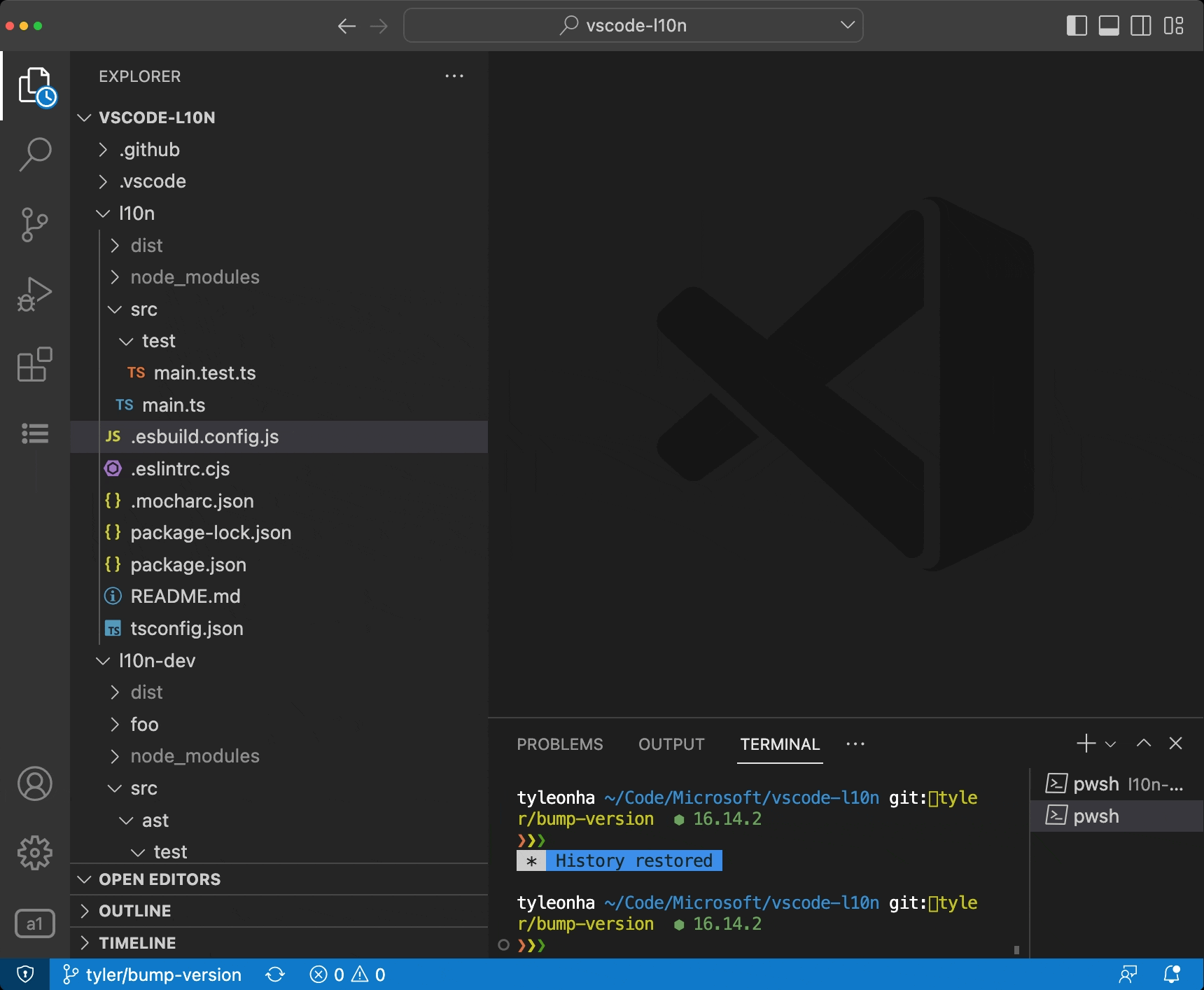Select .esbuild.config.js file
Screen dimensions: 1204x990
[x=279, y=437]
